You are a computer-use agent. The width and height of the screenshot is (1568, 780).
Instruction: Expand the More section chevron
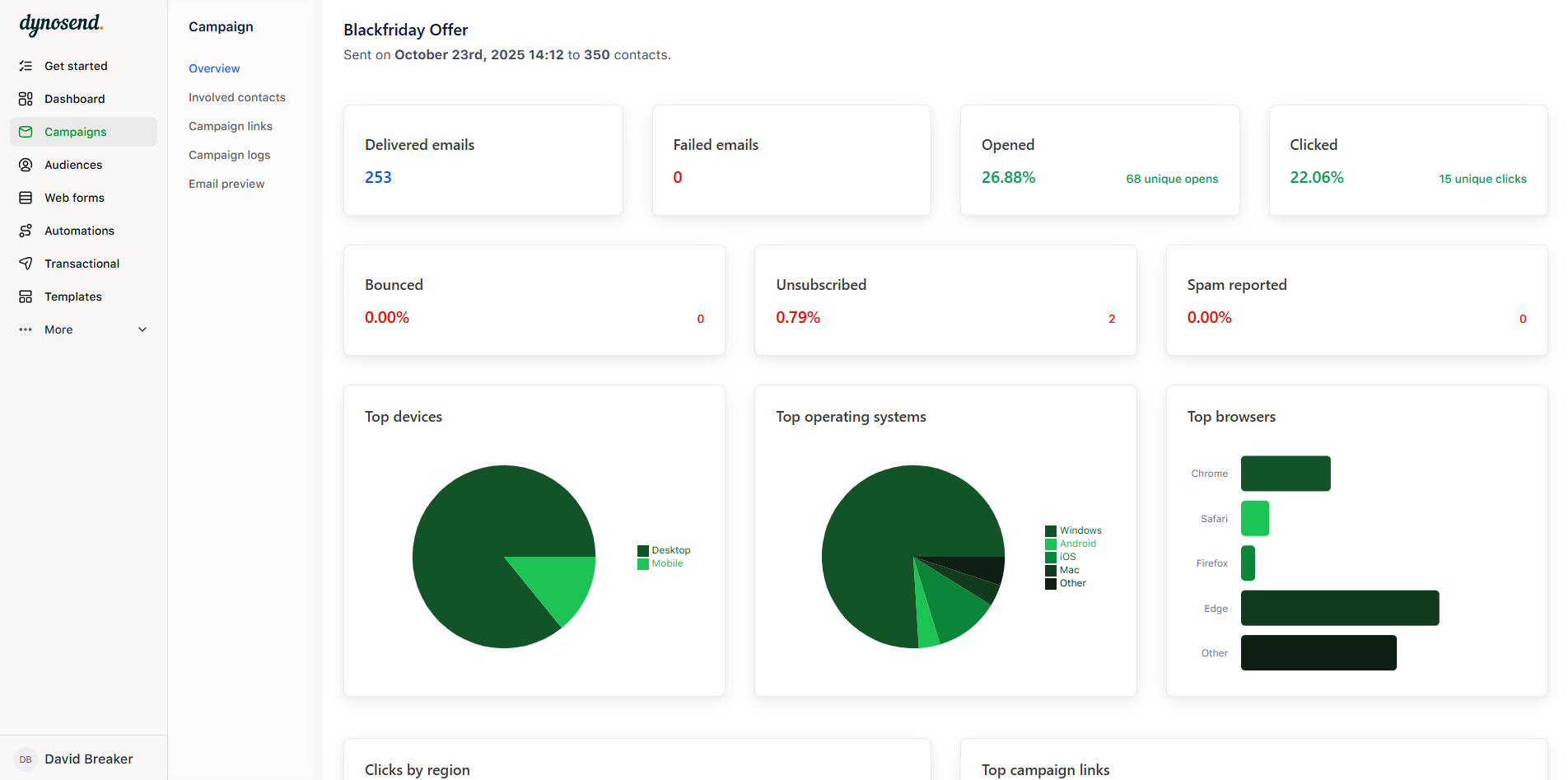pos(142,329)
